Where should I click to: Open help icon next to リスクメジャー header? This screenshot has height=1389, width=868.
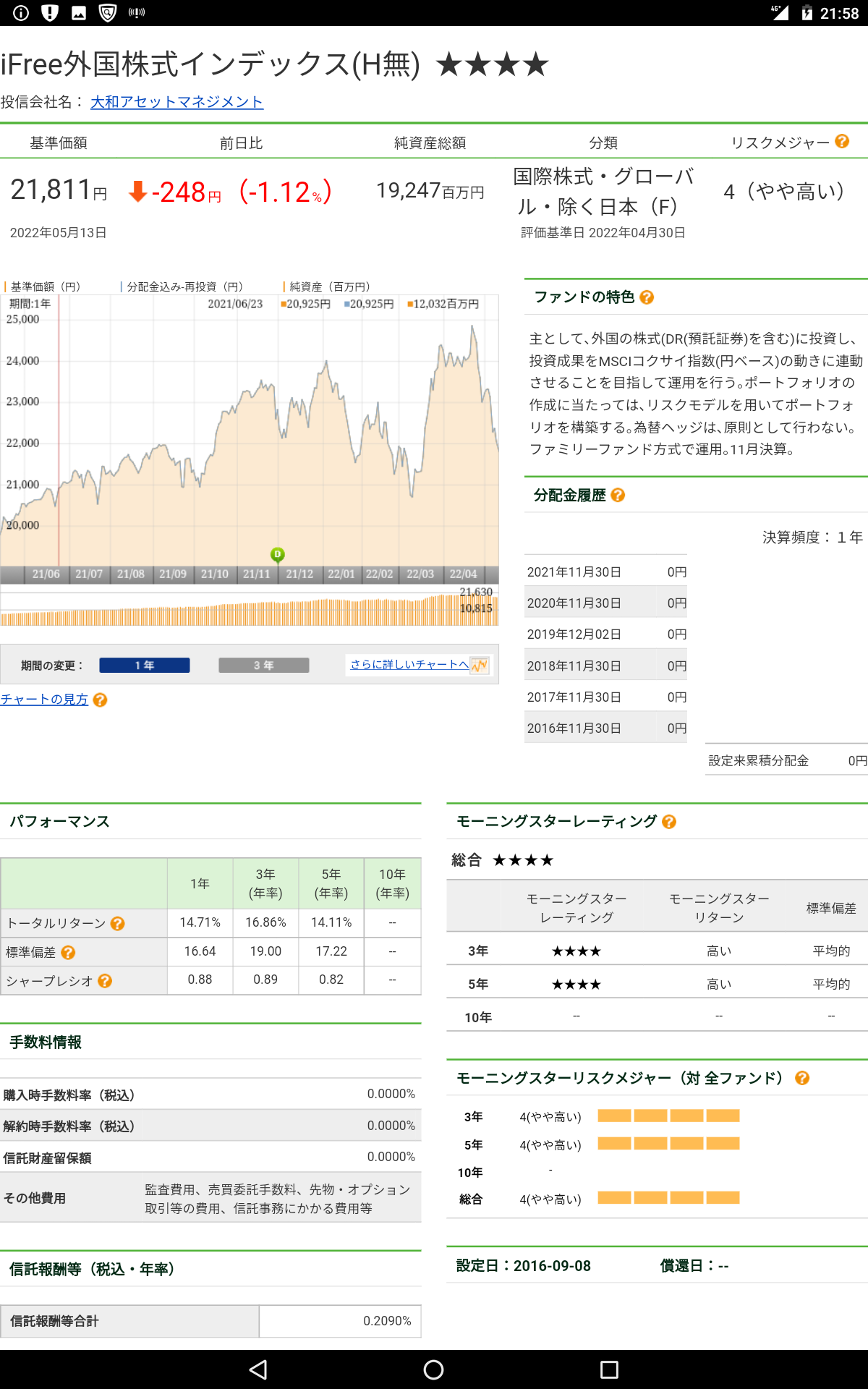point(842,142)
